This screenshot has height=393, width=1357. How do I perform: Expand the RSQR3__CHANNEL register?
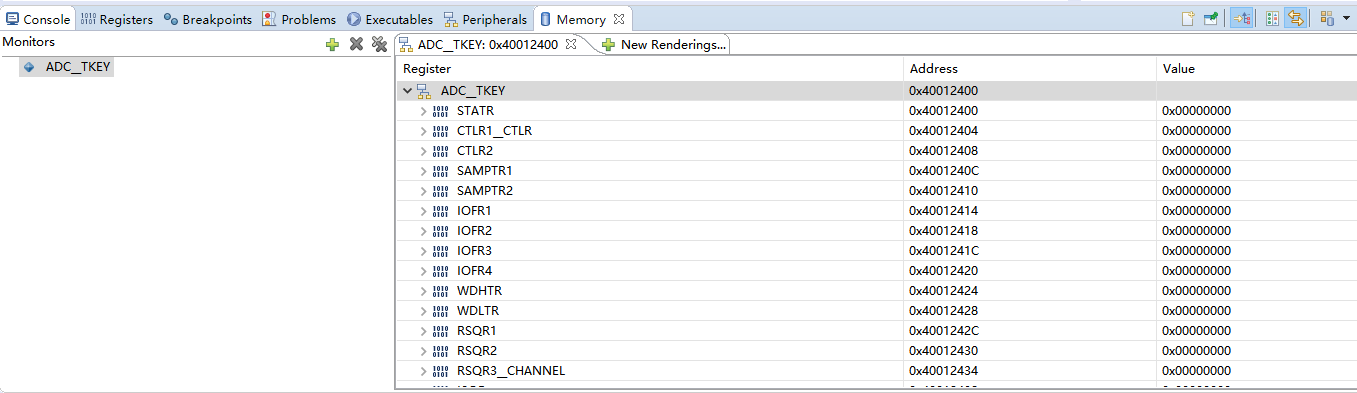(424, 371)
